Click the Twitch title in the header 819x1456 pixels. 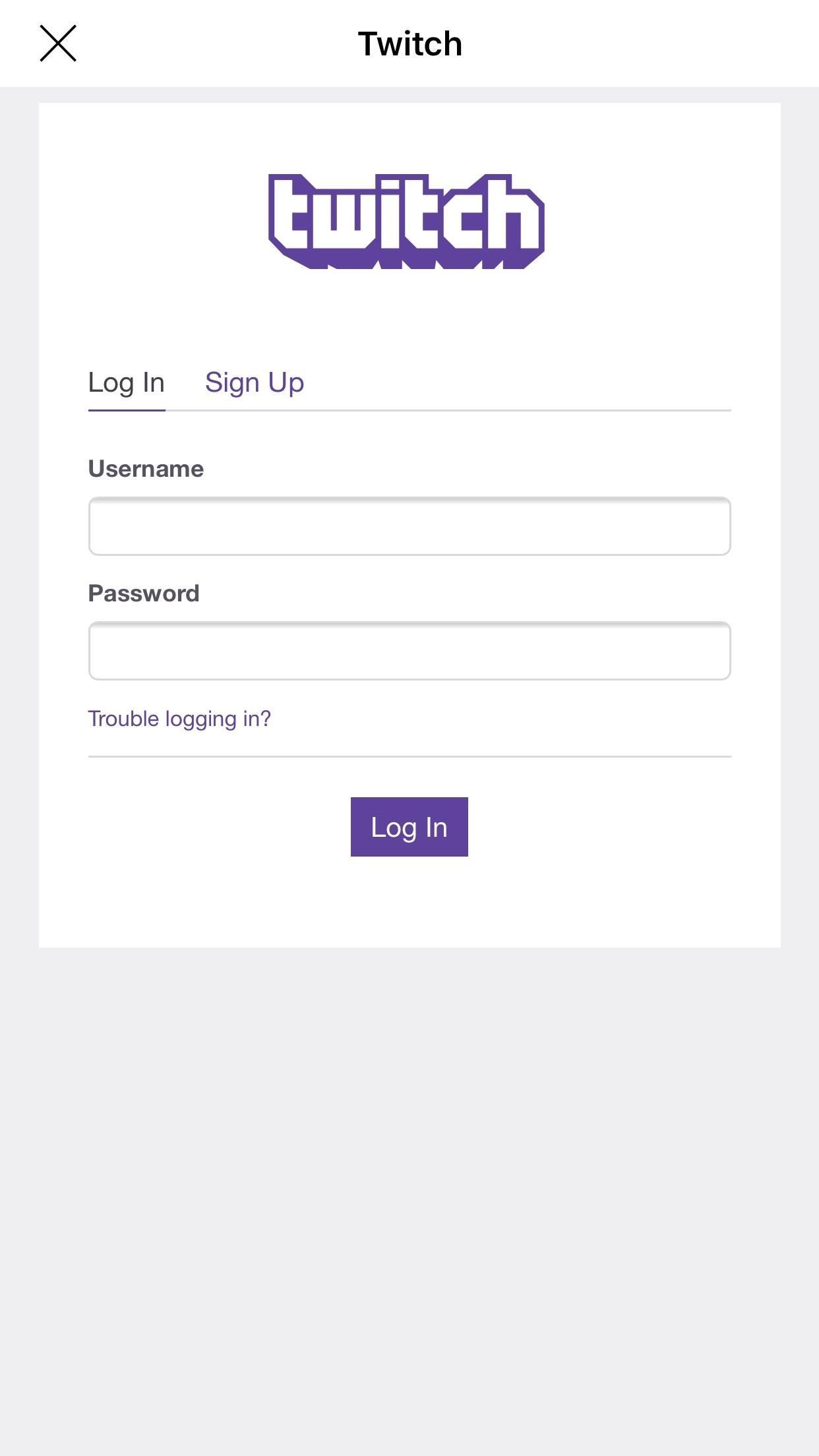[x=409, y=44]
